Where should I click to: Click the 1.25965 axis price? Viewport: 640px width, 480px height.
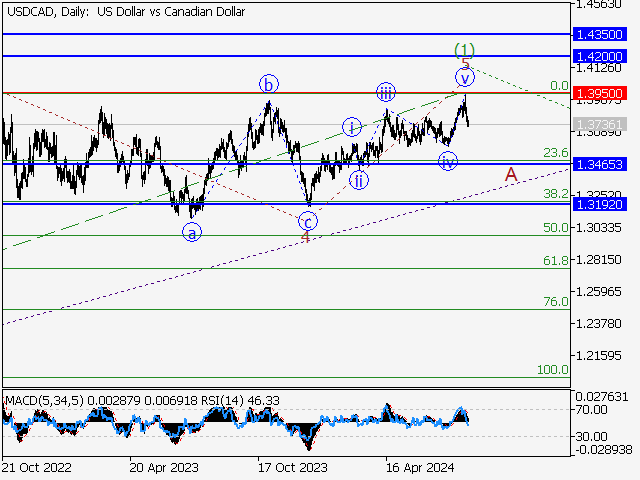pos(598,292)
